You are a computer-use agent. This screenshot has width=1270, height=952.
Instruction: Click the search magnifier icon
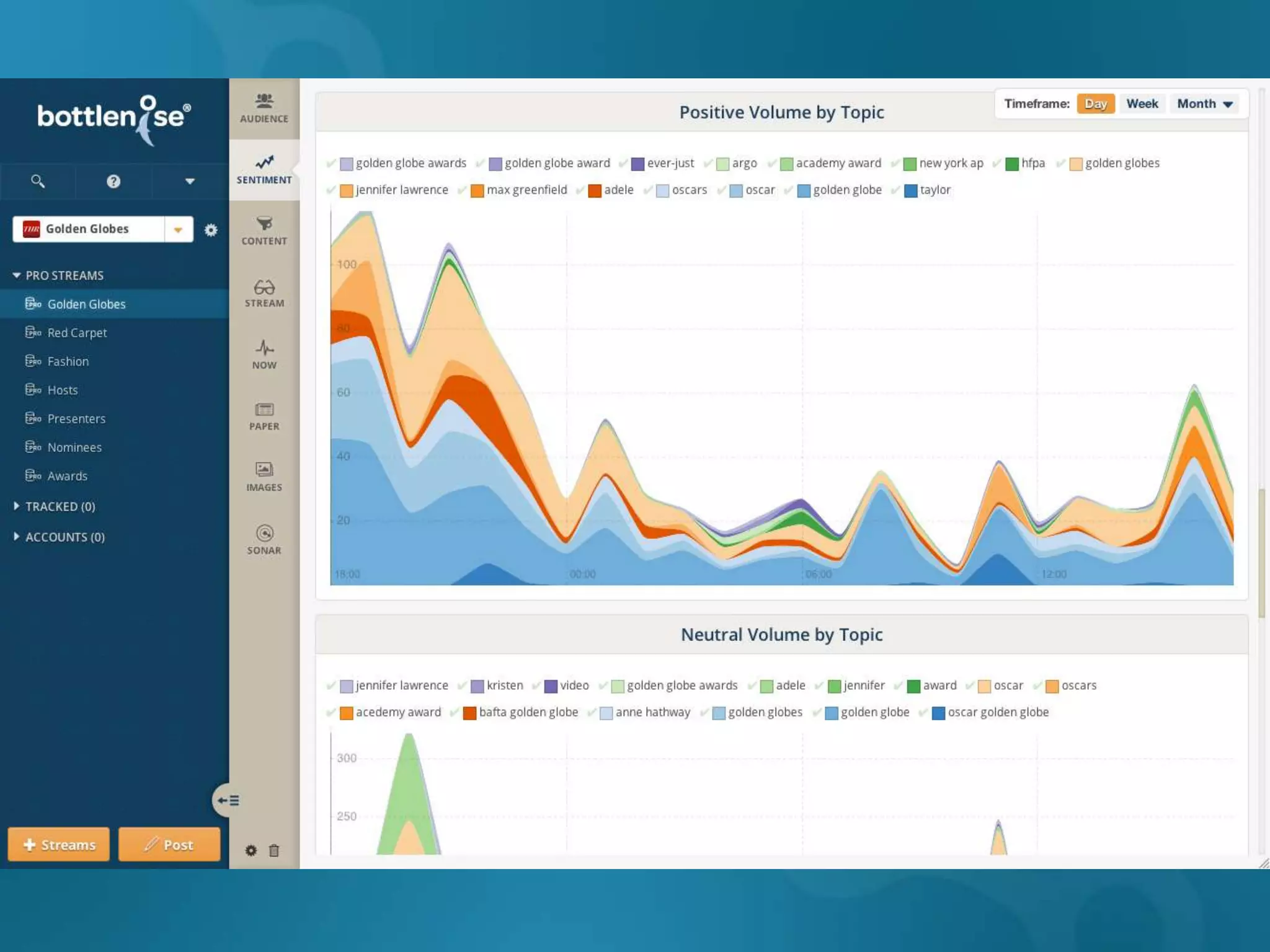point(38,181)
